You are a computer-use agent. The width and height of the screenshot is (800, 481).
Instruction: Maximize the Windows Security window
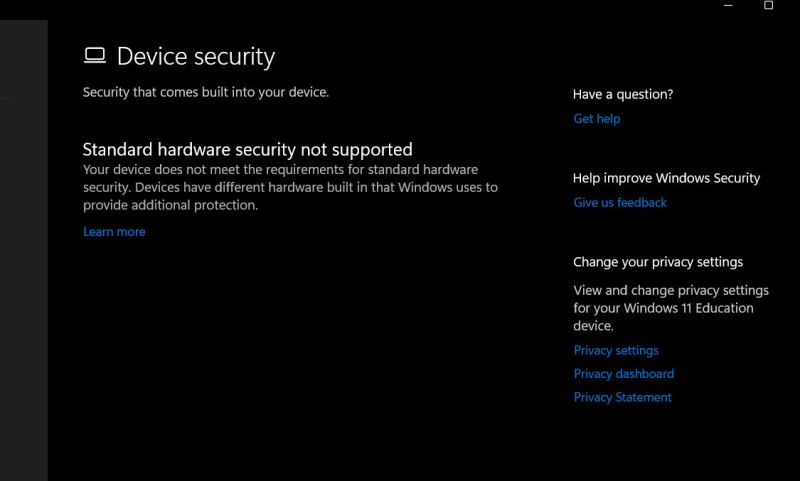(x=768, y=6)
